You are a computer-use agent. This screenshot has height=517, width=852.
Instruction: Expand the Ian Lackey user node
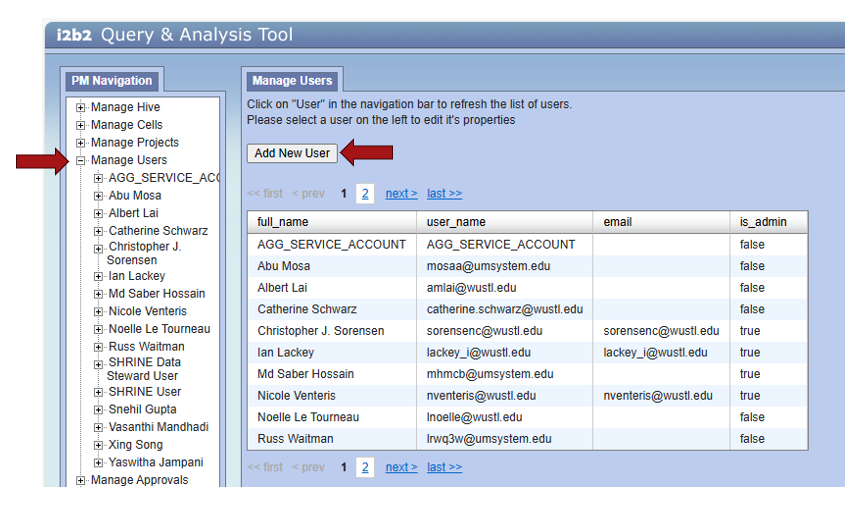coord(98,277)
